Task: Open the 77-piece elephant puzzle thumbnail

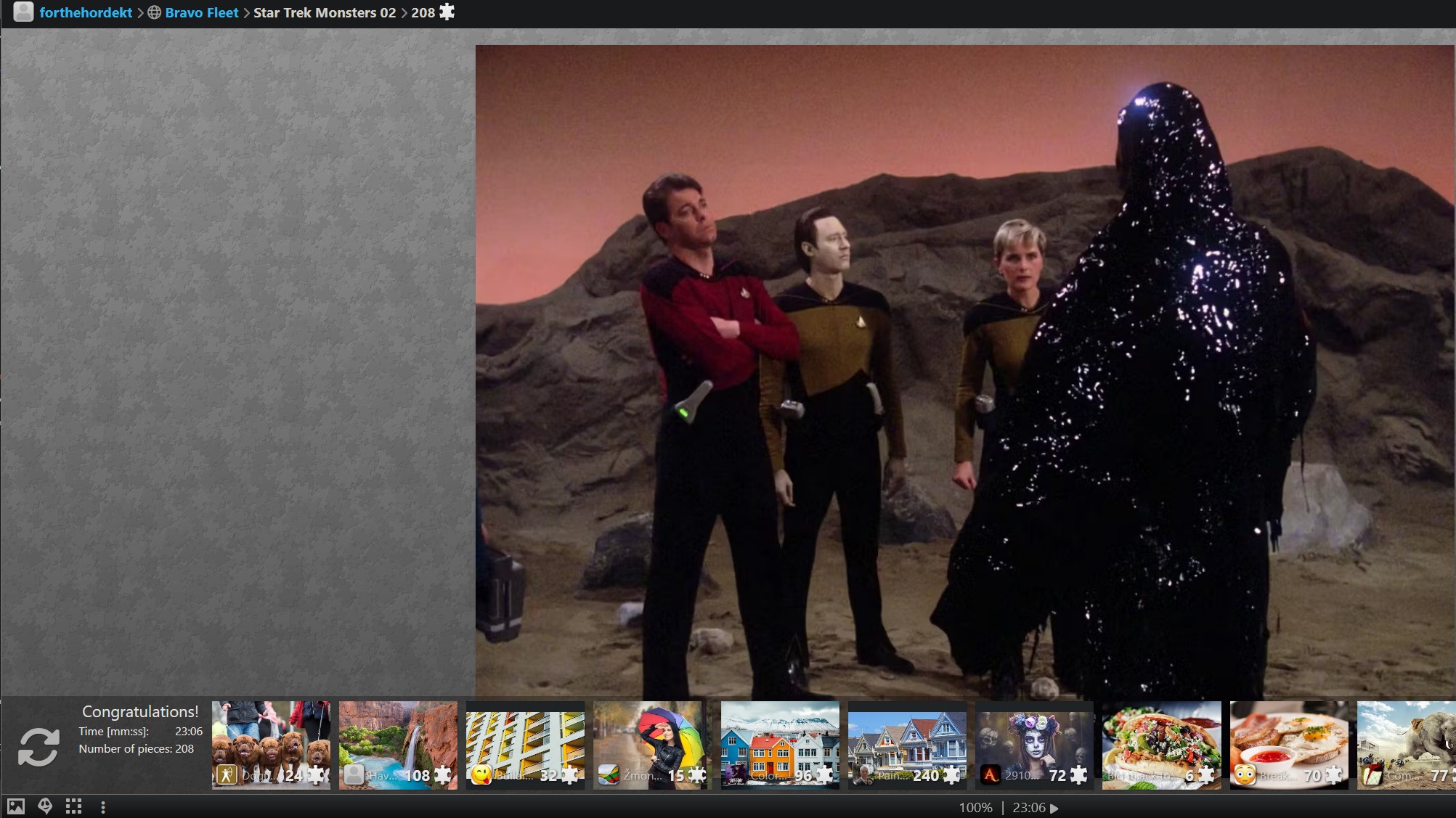Action: [1407, 745]
